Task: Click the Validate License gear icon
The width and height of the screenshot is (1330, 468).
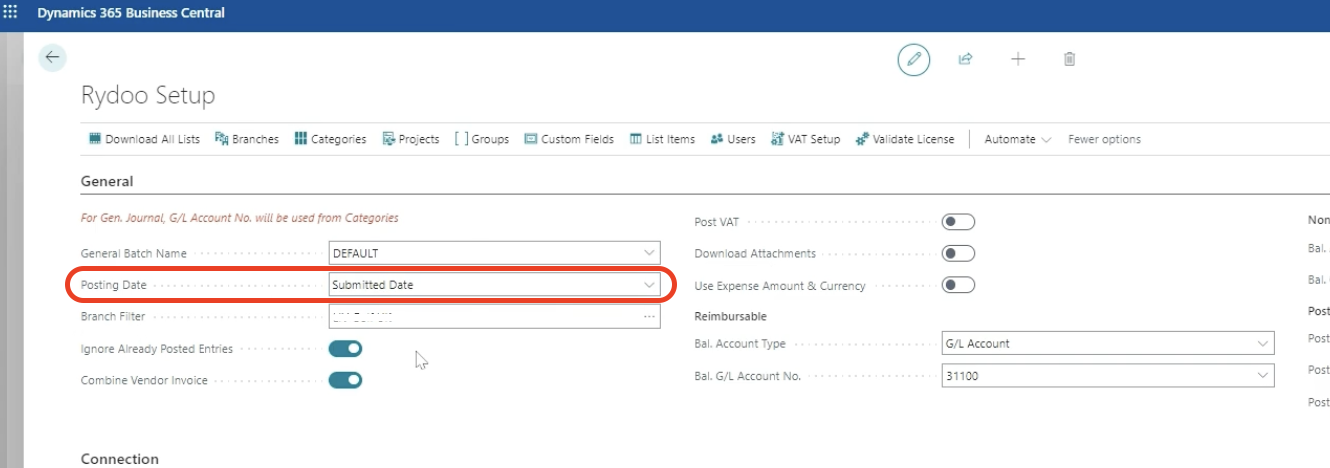Action: [862, 139]
